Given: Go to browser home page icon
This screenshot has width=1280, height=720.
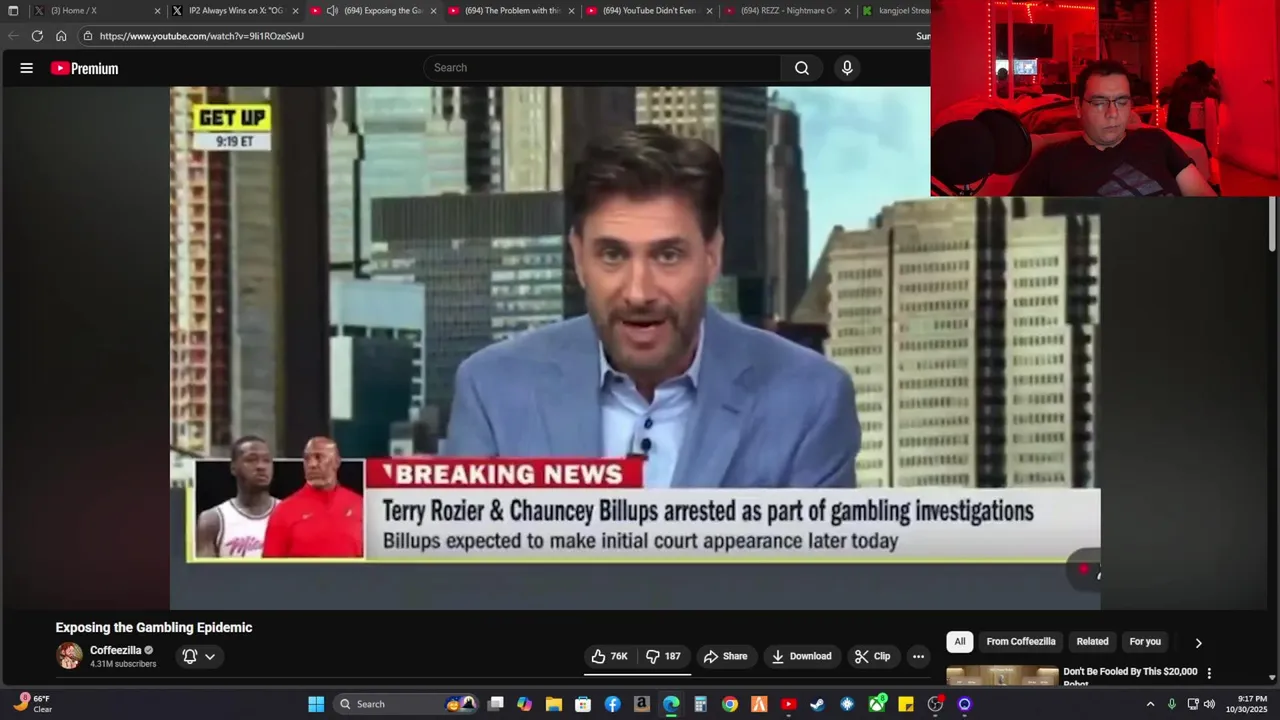Looking at the screenshot, I should tap(61, 36).
